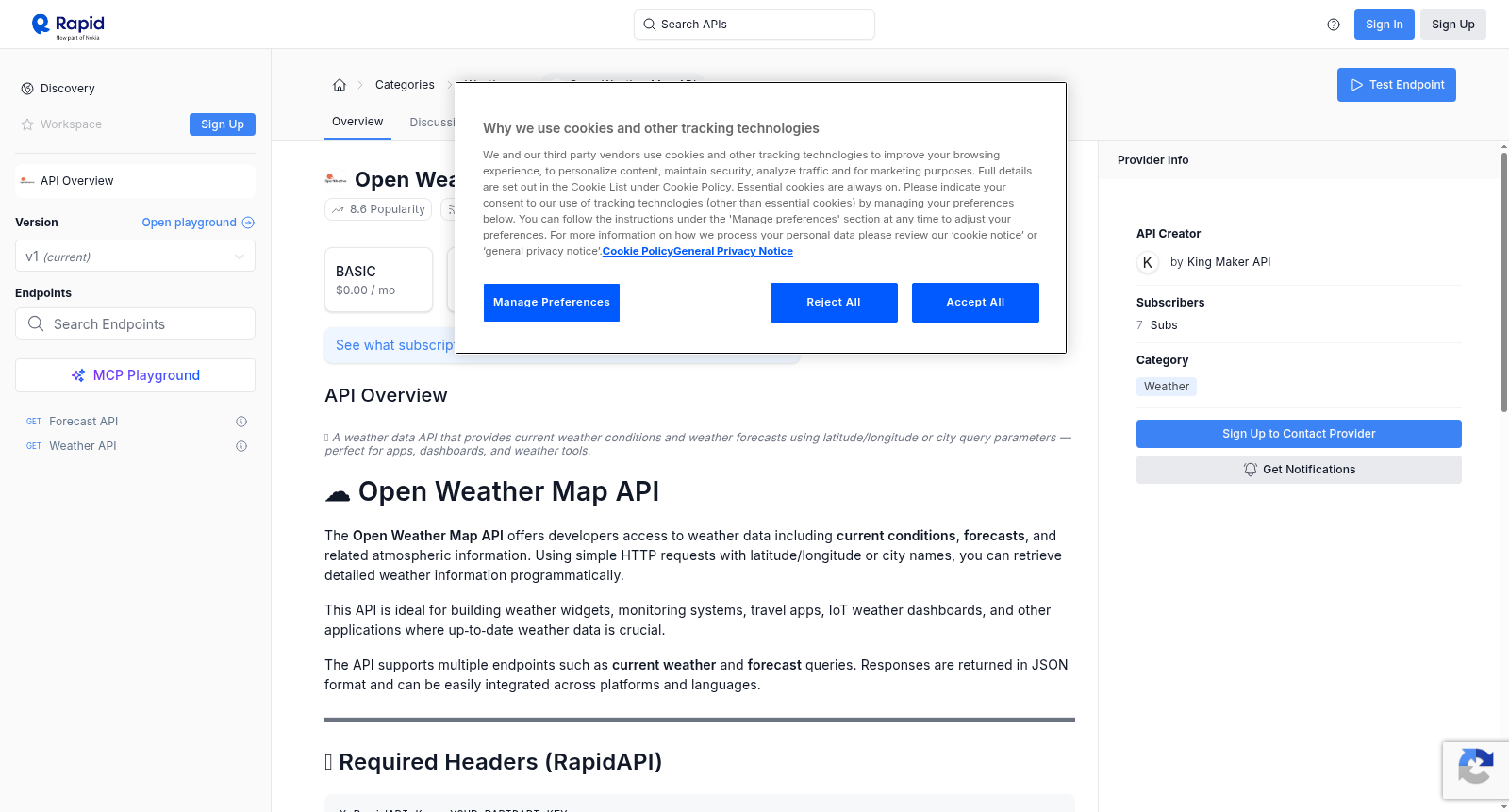1509x812 pixels.
Task: Open the Weather API endpoint
Action: click(83, 446)
